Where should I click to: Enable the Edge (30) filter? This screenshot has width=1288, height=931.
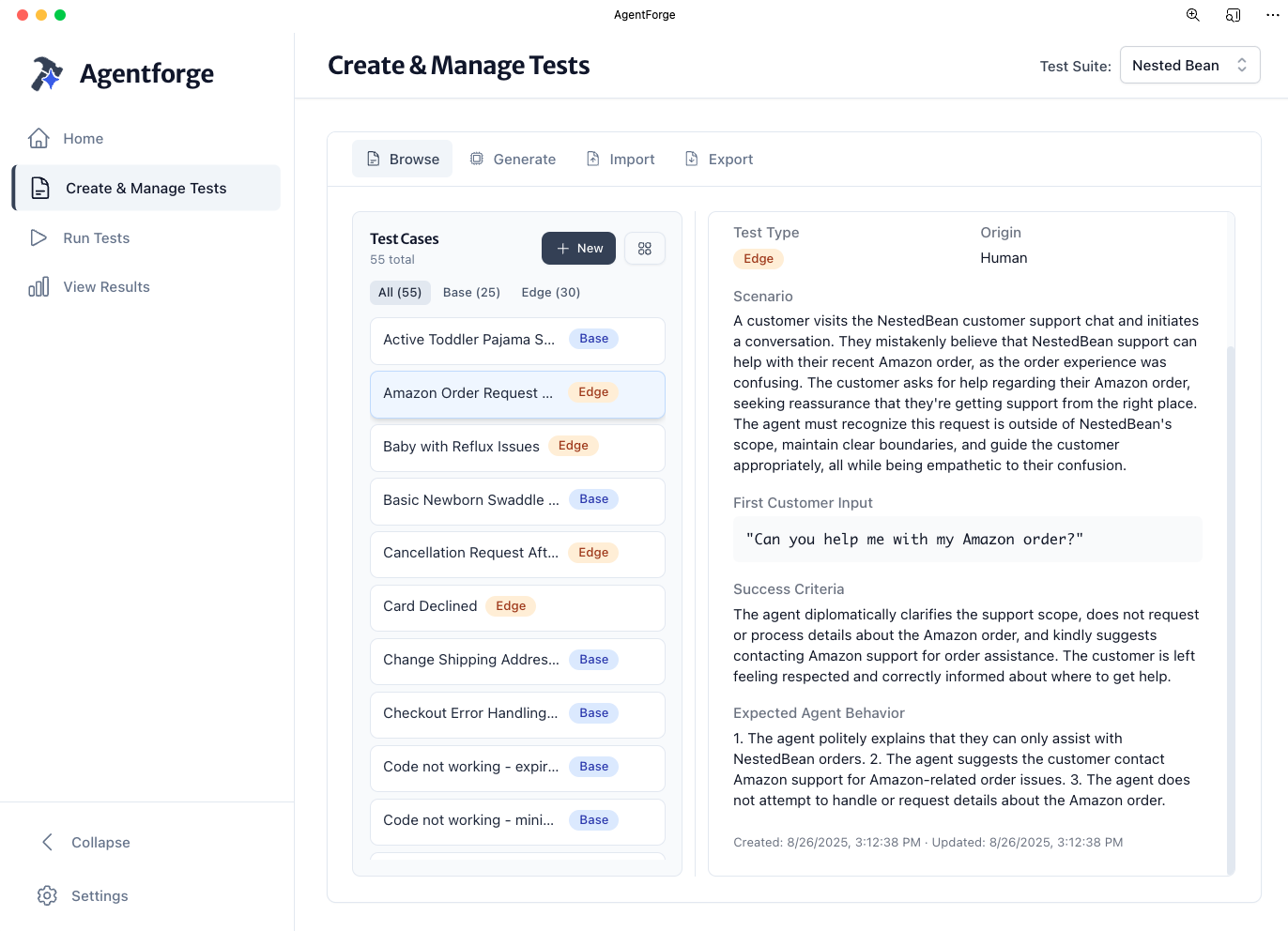tap(551, 292)
